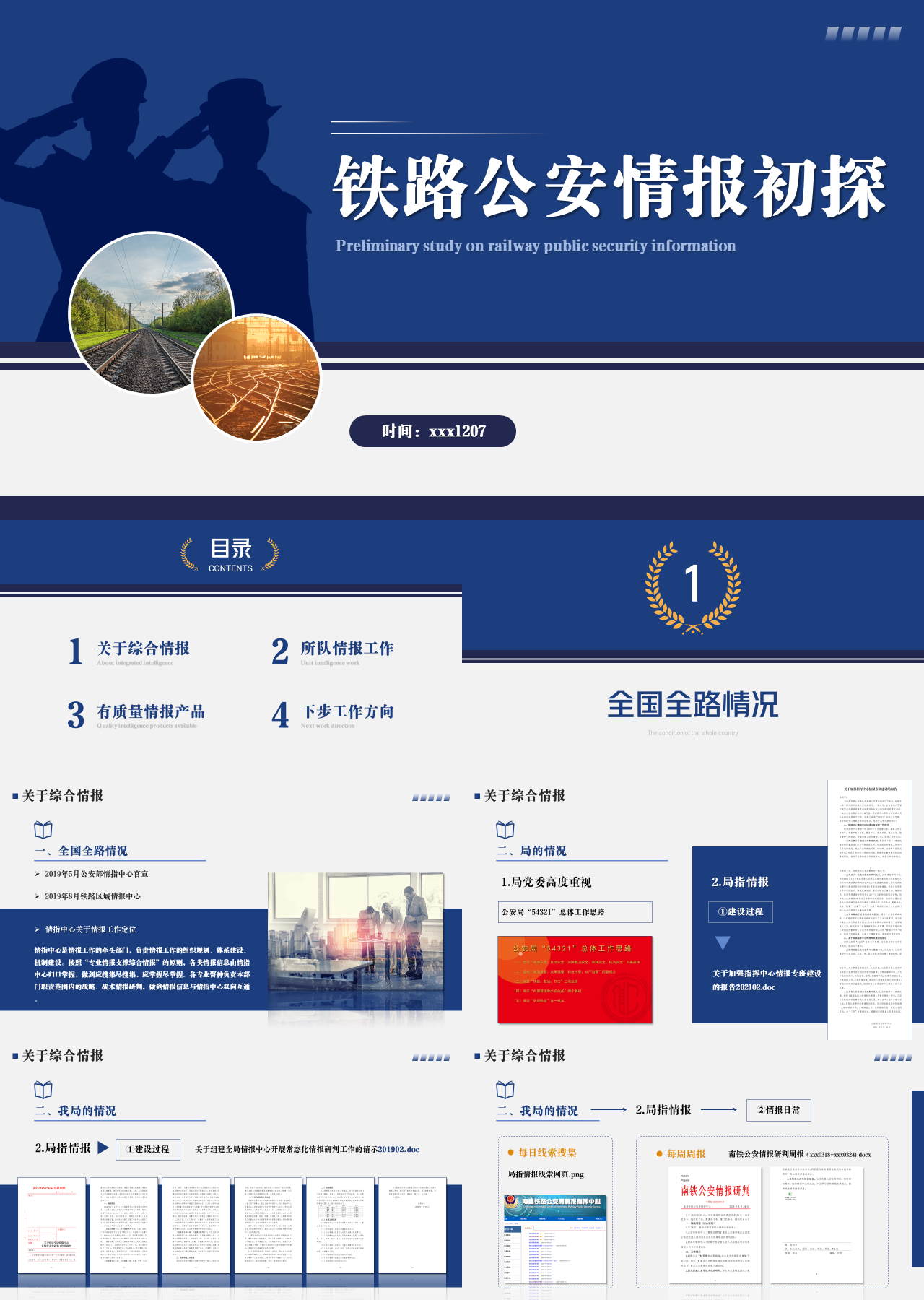Click the 每日线索搜集 label

click(x=547, y=1153)
